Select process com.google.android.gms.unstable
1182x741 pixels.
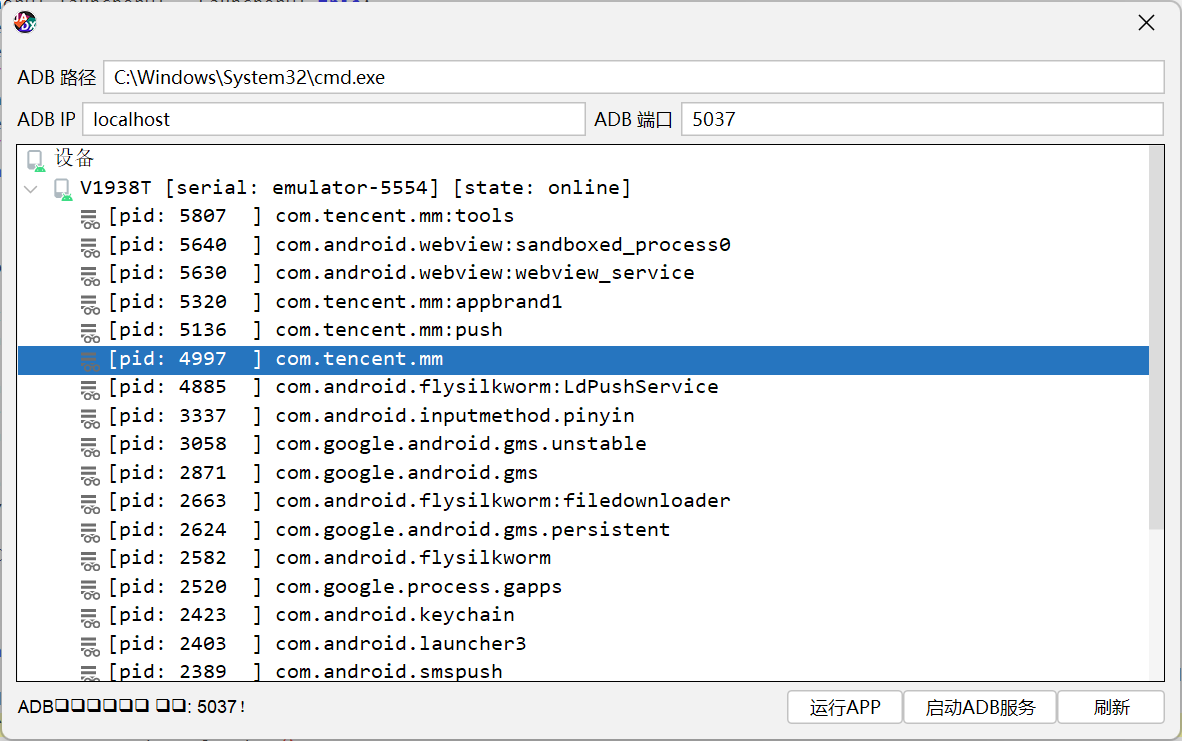point(378,444)
